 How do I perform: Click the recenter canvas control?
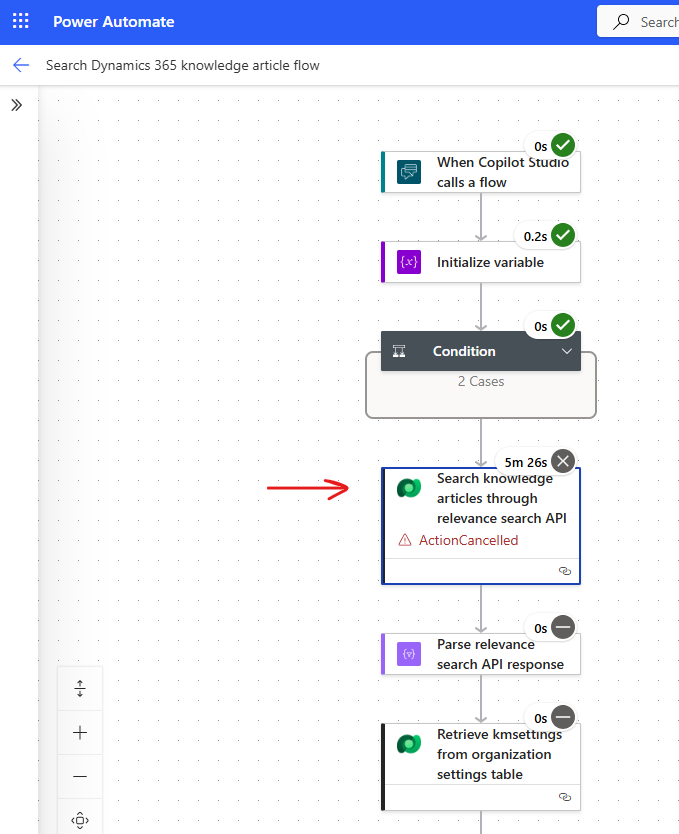pos(80,820)
